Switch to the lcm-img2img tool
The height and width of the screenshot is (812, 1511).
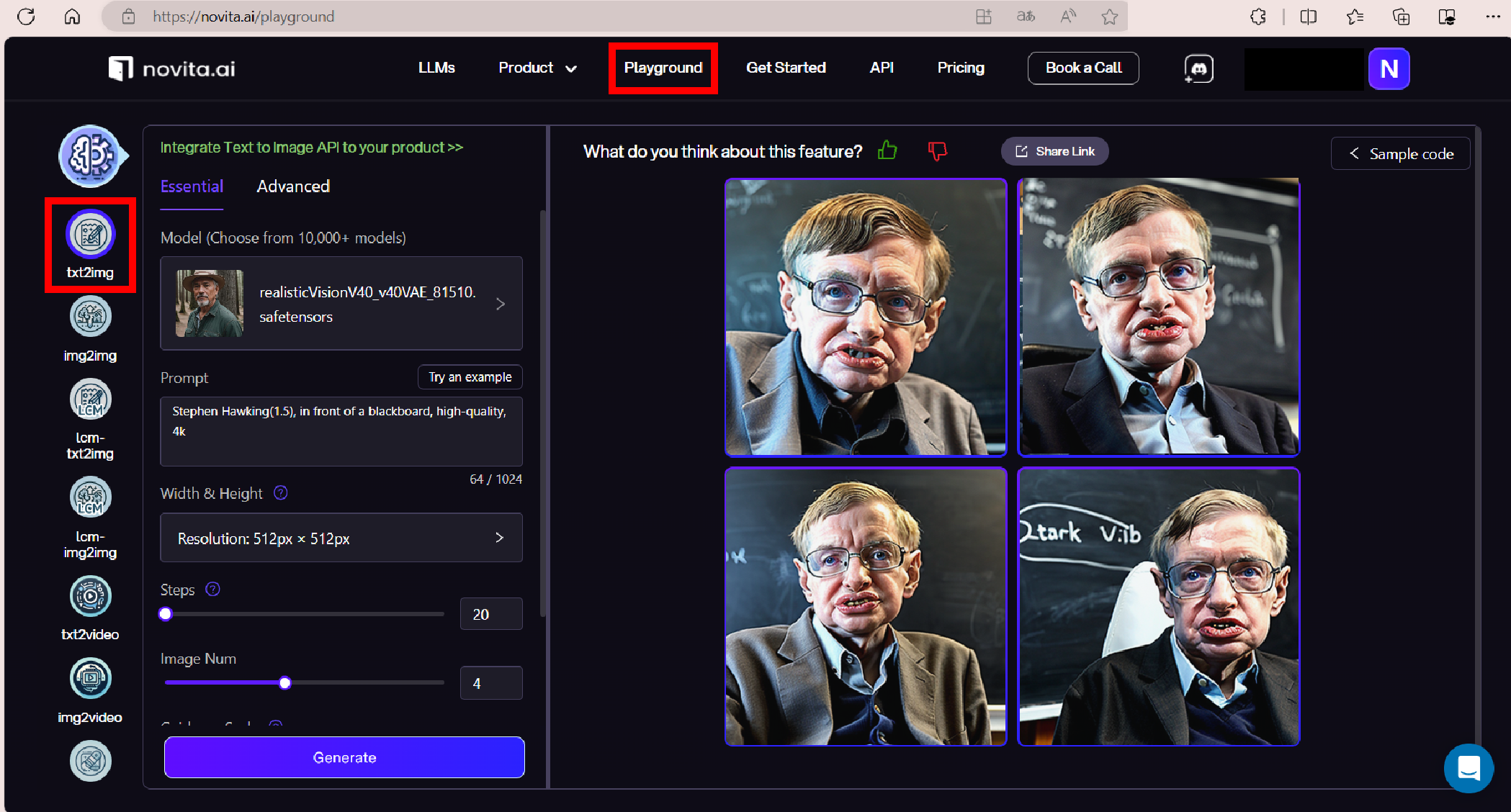90,497
